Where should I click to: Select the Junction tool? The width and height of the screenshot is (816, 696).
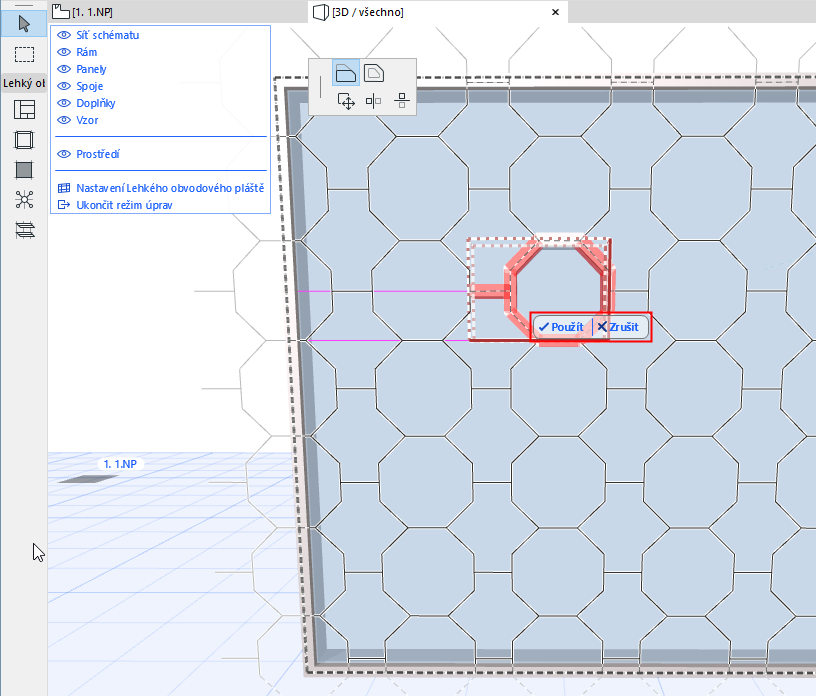(x=24, y=199)
